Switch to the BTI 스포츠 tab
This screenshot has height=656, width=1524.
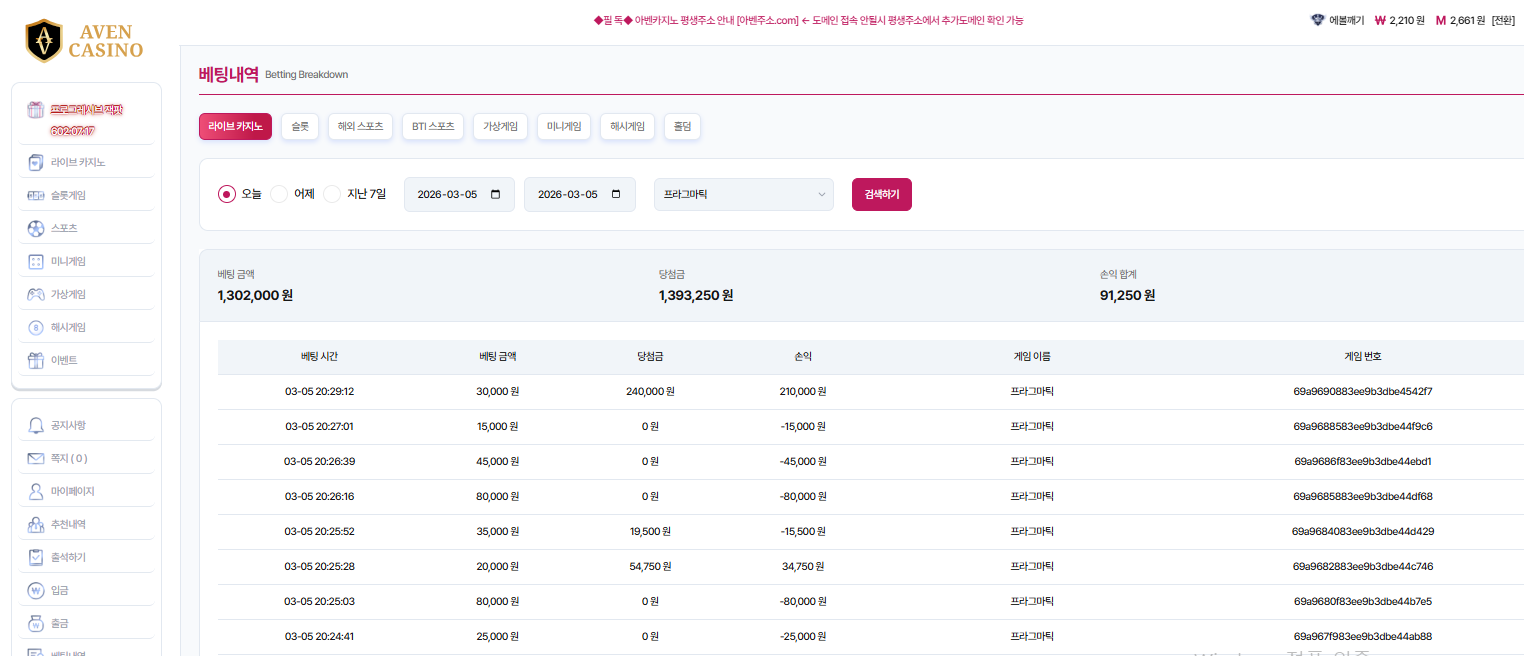[x=433, y=127]
